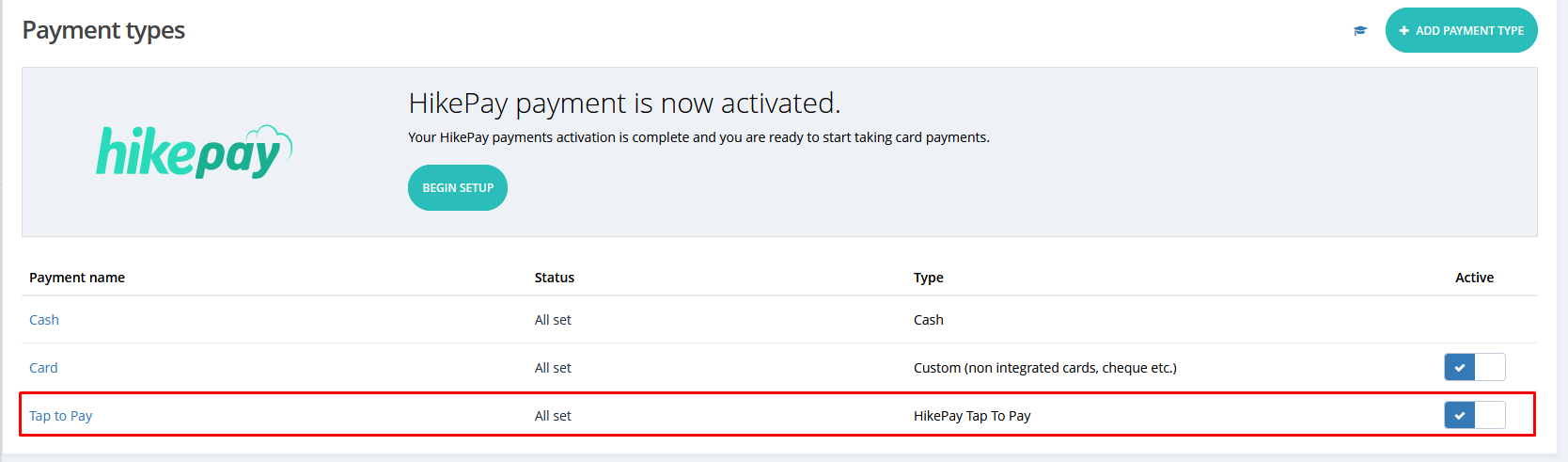The width and height of the screenshot is (1568, 462).
Task: Click the Active column header
Action: click(x=1474, y=278)
